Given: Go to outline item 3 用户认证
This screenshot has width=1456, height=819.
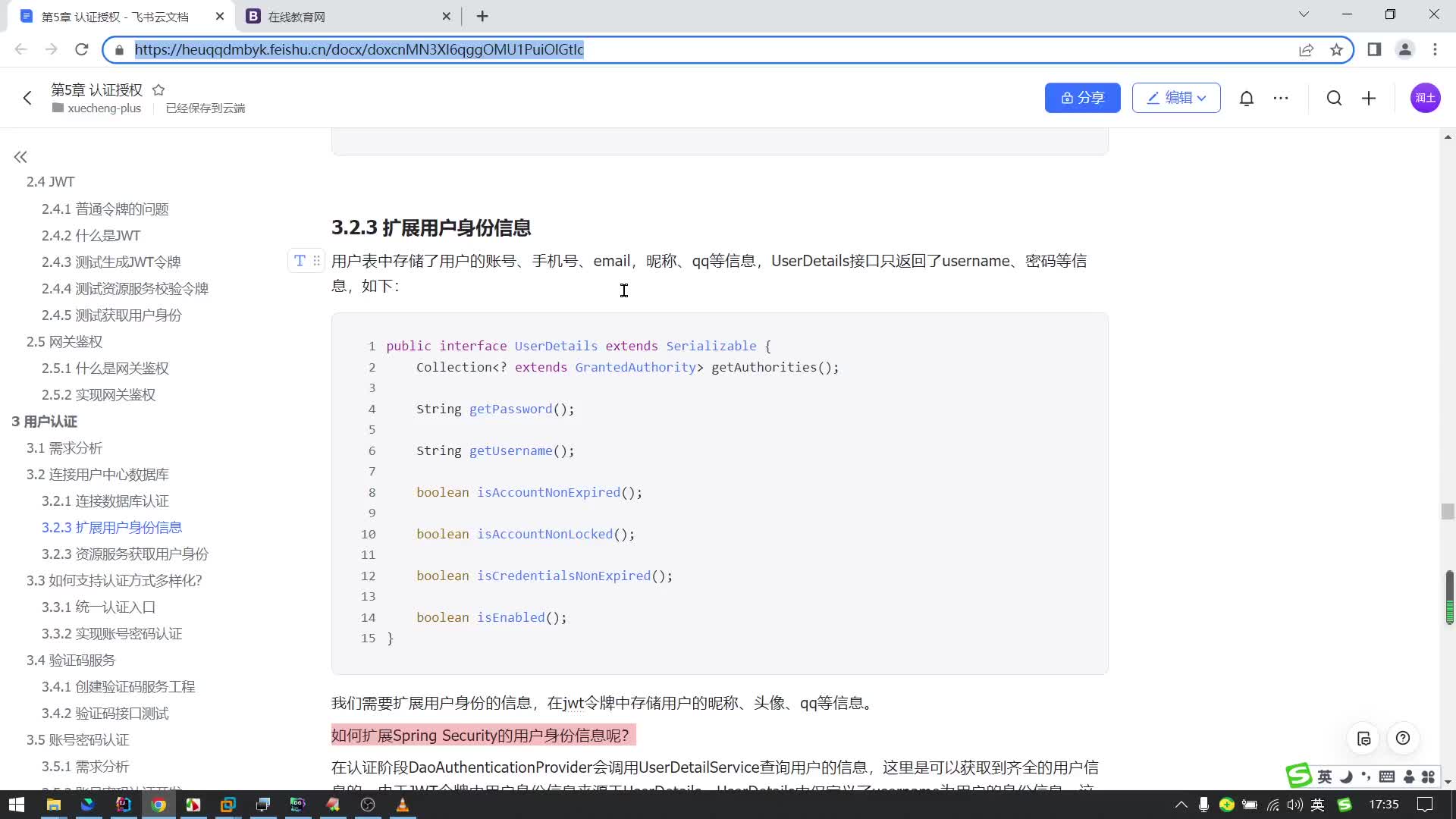Looking at the screenshot, I should [44, 421].
